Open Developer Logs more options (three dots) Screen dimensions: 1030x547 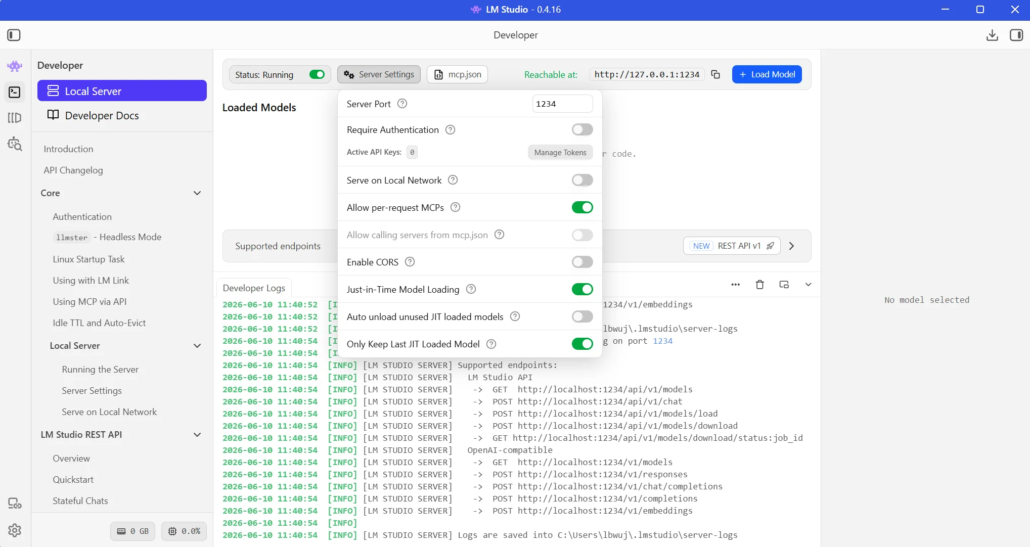click(x=735, y=285)
